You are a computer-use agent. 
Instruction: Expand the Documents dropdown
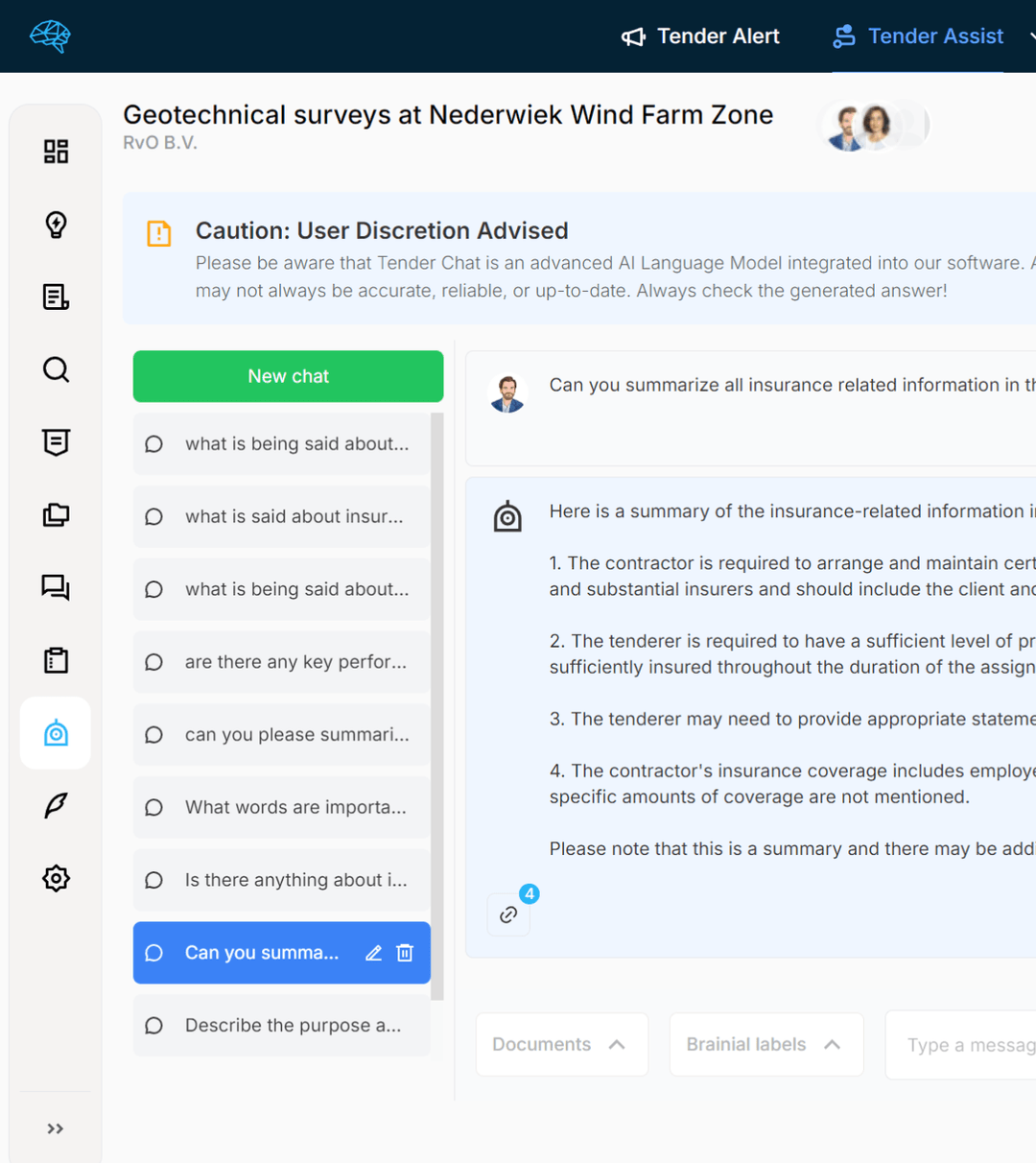coord(562,1044)
